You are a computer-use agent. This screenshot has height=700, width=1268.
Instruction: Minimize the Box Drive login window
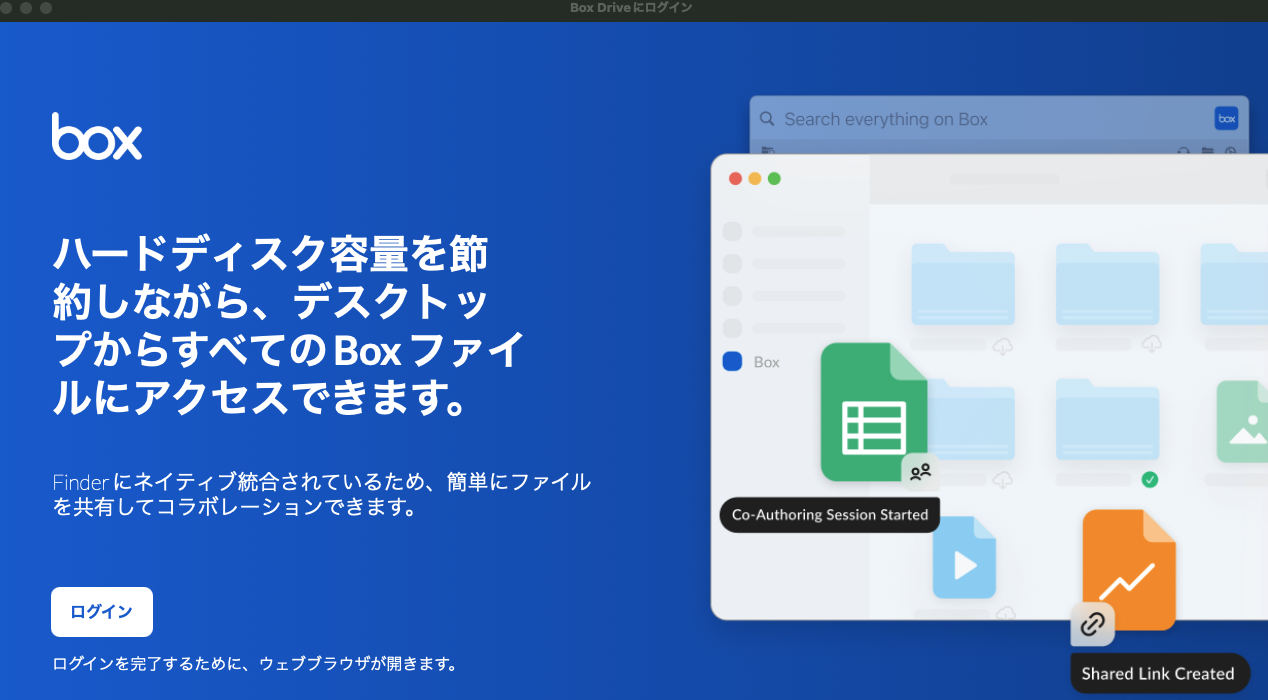[x=27, y=8]
